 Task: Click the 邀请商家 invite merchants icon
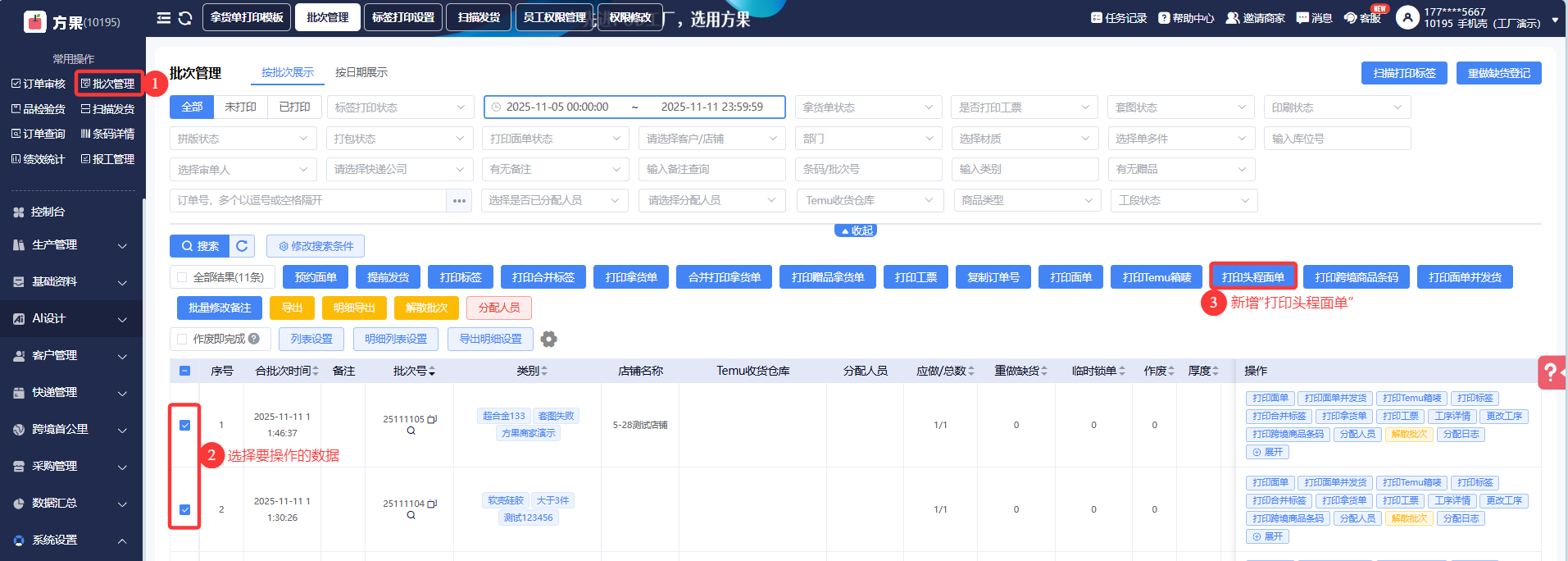(x=1232, y=18)
